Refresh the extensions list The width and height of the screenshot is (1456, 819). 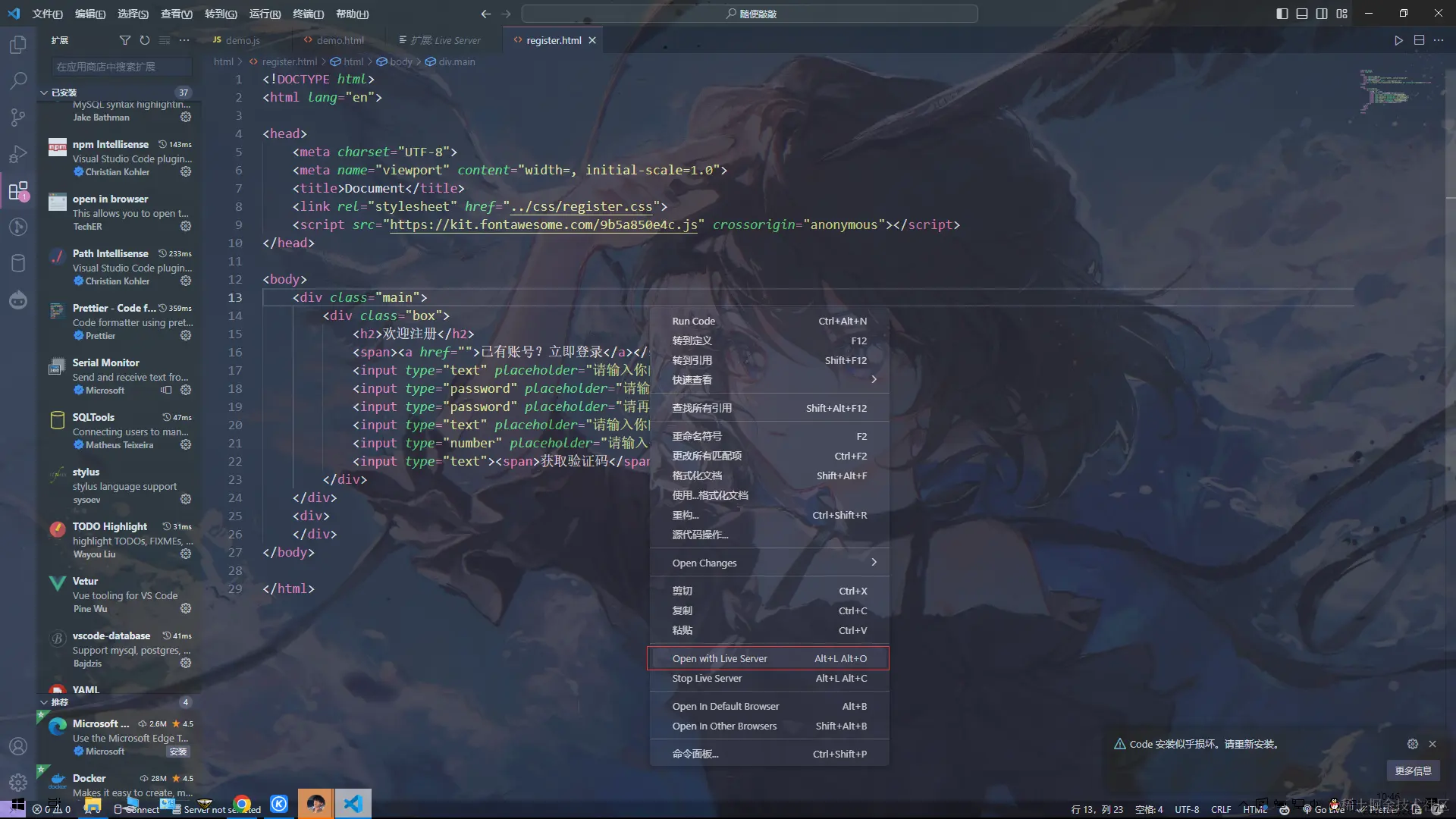pos(145,40)
